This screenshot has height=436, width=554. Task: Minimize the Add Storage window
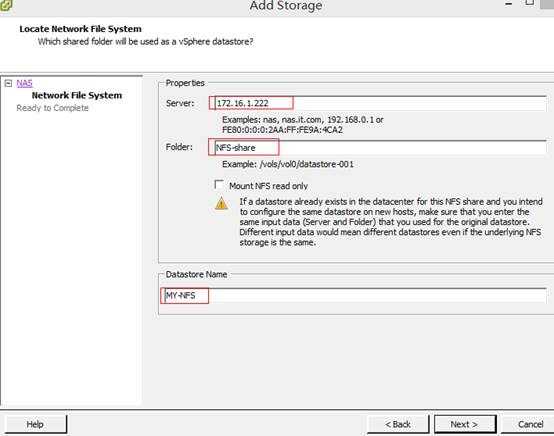(509, 4)
